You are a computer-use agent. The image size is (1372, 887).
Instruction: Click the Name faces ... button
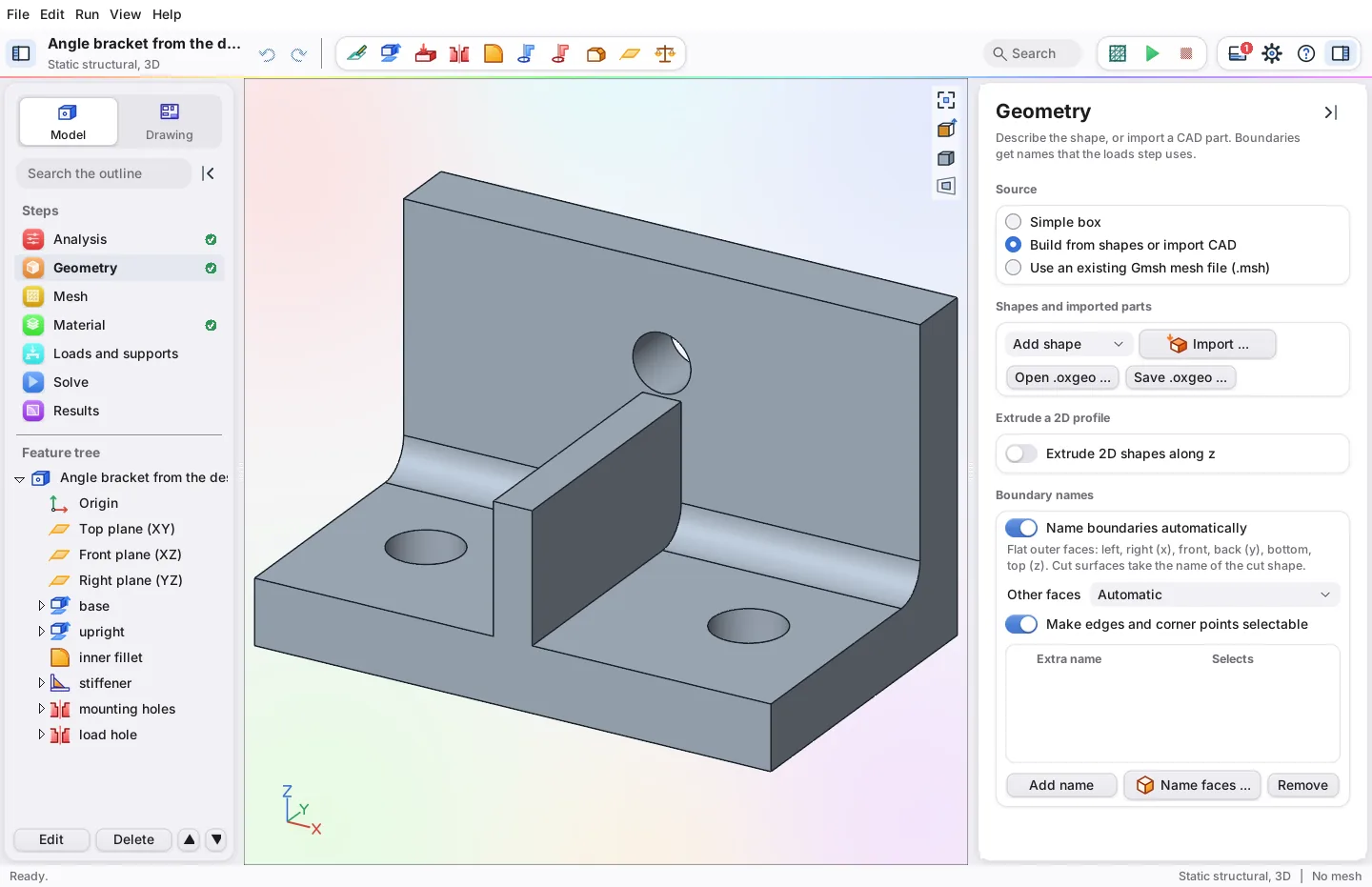click(x=1193, y=785)
